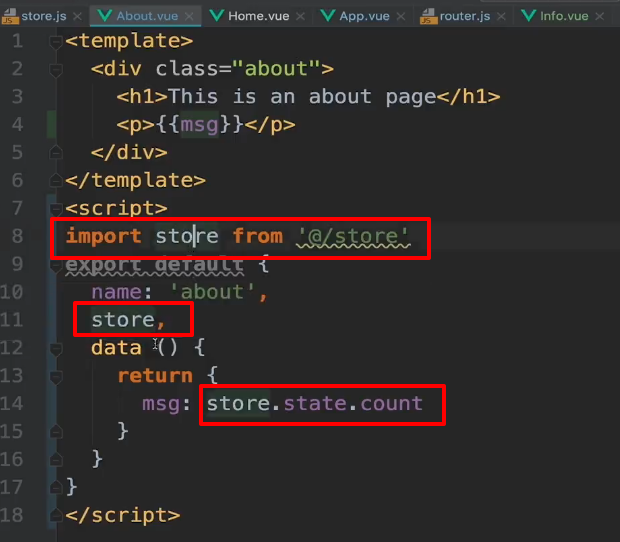This screenshot has height=542, width=620.
Task: Click the Vue icon on Home.vue tab
Action: [x=217, y=16]
